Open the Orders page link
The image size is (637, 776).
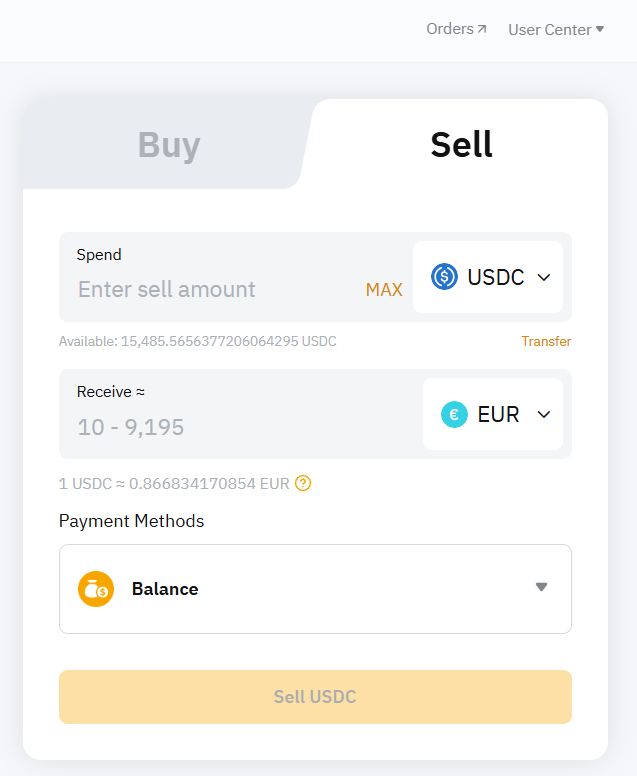pos(450,29)
